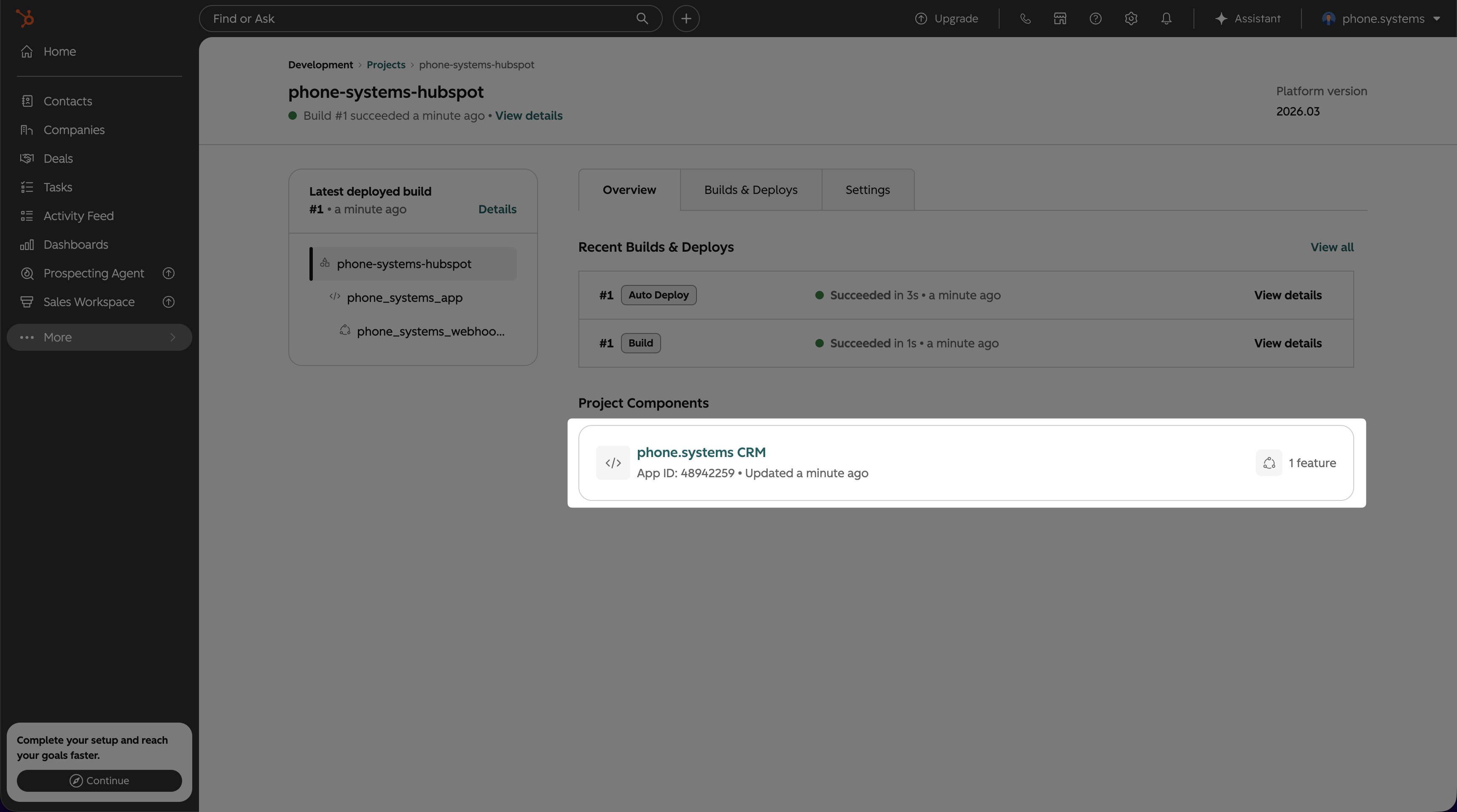Click the phone-systems-hubspot page heading
The height and width of the screenshot is (812, 1457).
click(x=386, y=91)
